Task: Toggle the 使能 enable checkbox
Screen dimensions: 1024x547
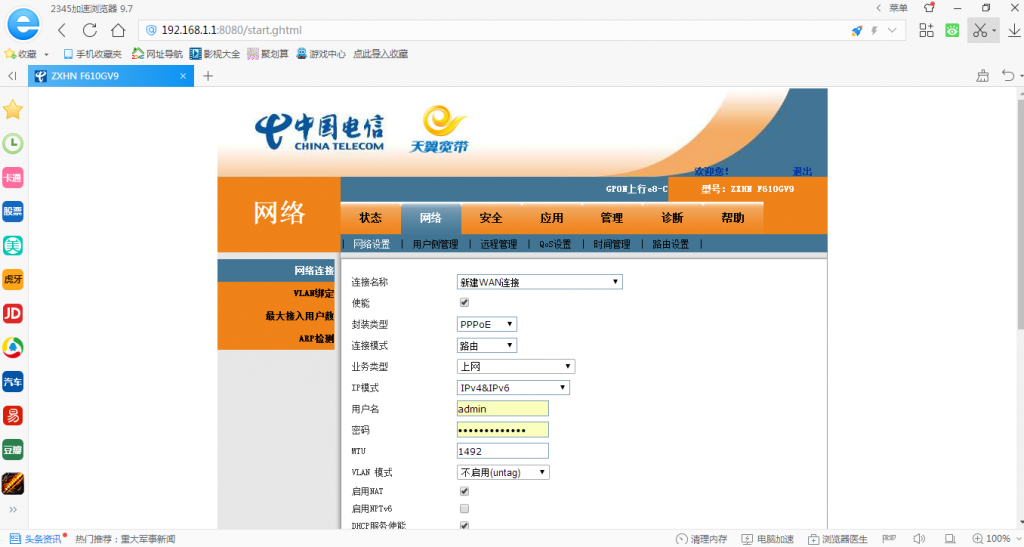Action: pos(464,303)
